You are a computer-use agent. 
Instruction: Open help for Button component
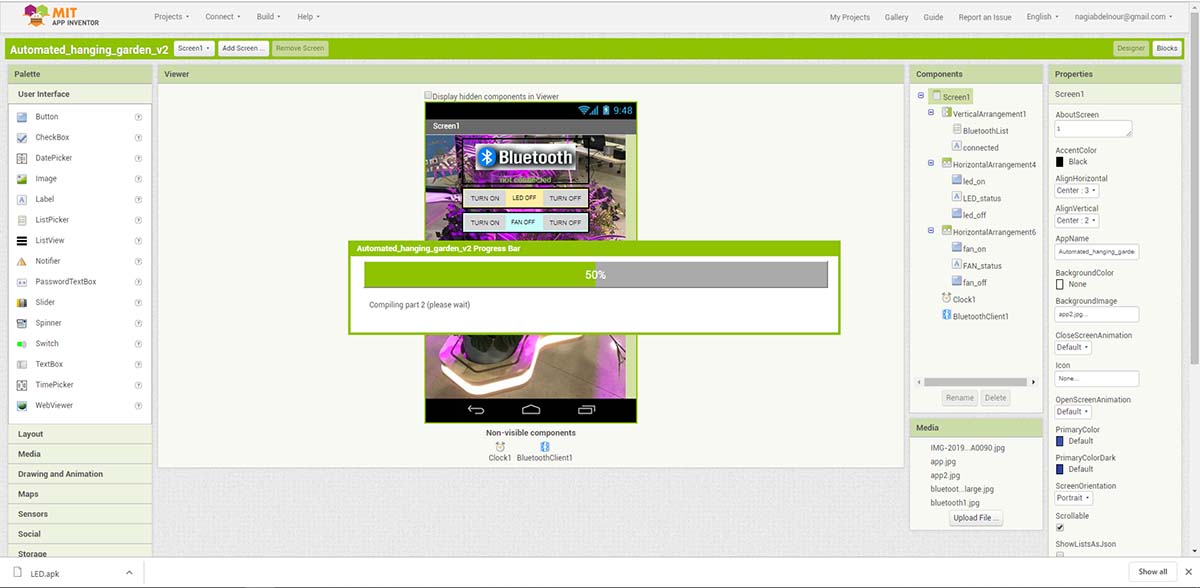click(138, 117)
